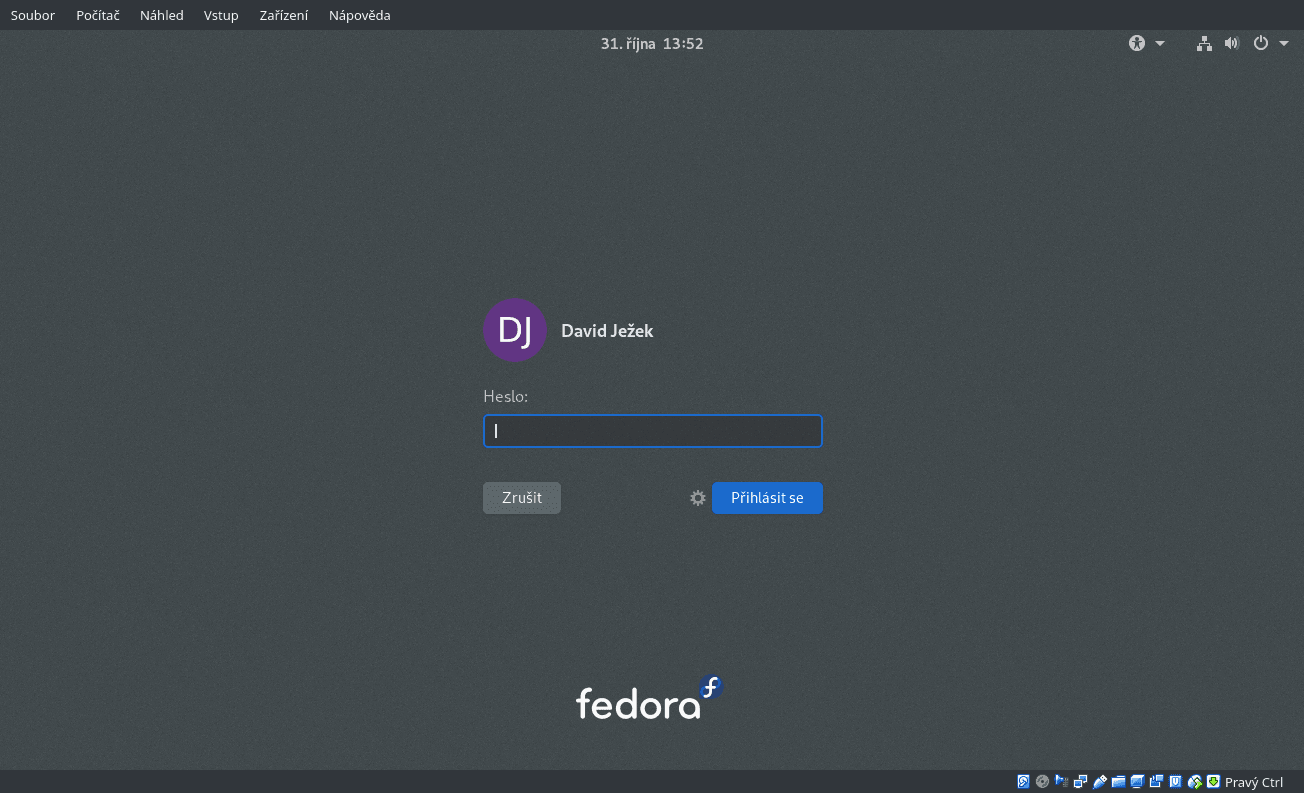
Task: Click the mouse integration indicator
Action: tap(1194, 781)
